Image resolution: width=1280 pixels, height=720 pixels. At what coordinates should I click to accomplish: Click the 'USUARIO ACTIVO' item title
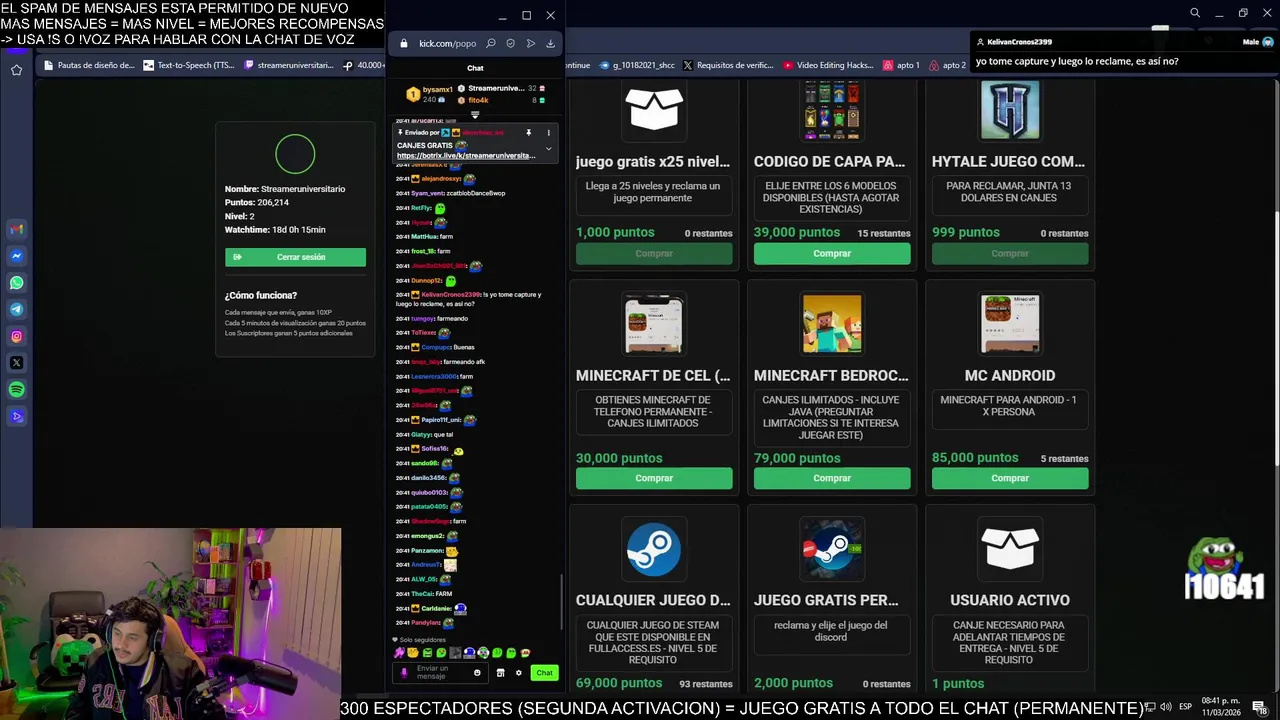(x=1010, y=600)
